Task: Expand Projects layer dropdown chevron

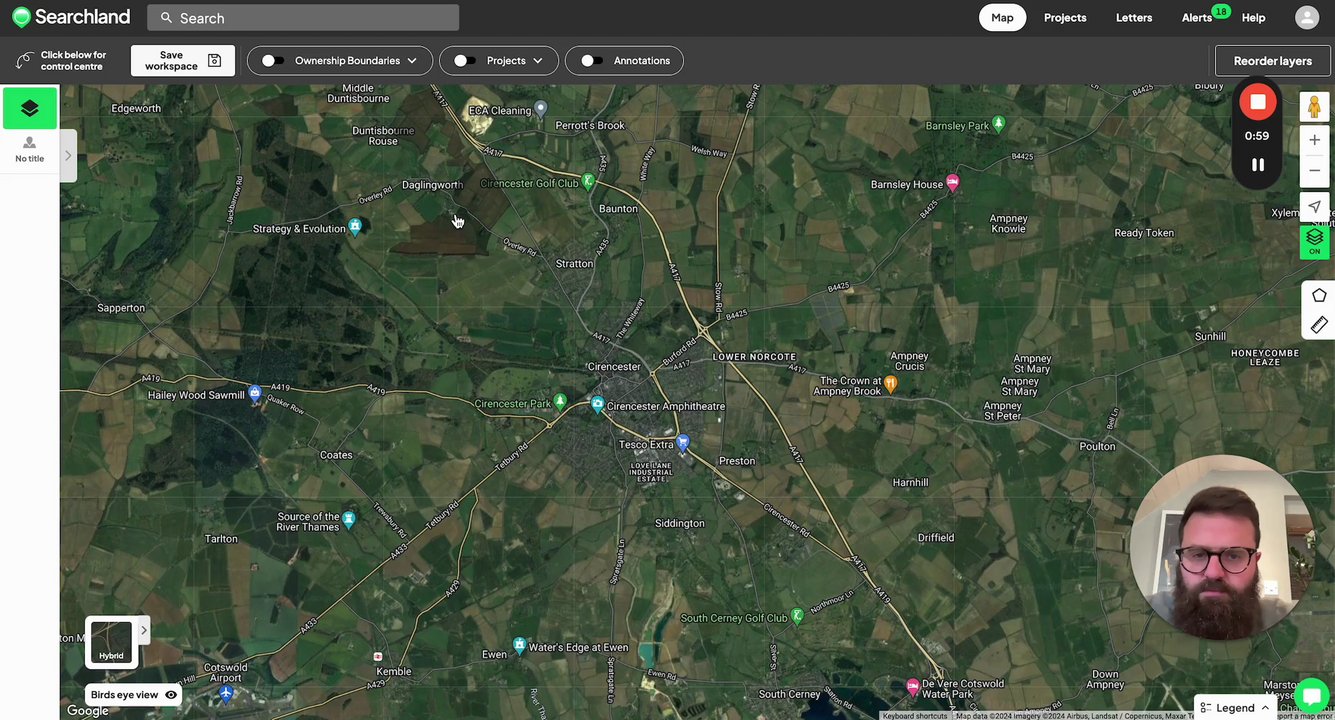Action: tap(538, 61)
